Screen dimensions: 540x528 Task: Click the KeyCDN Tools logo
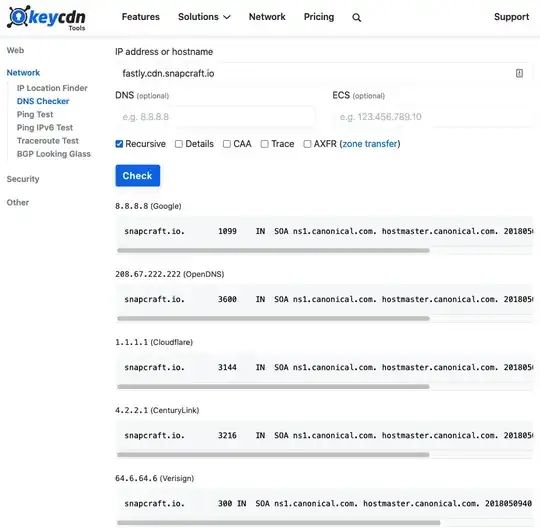46,18
